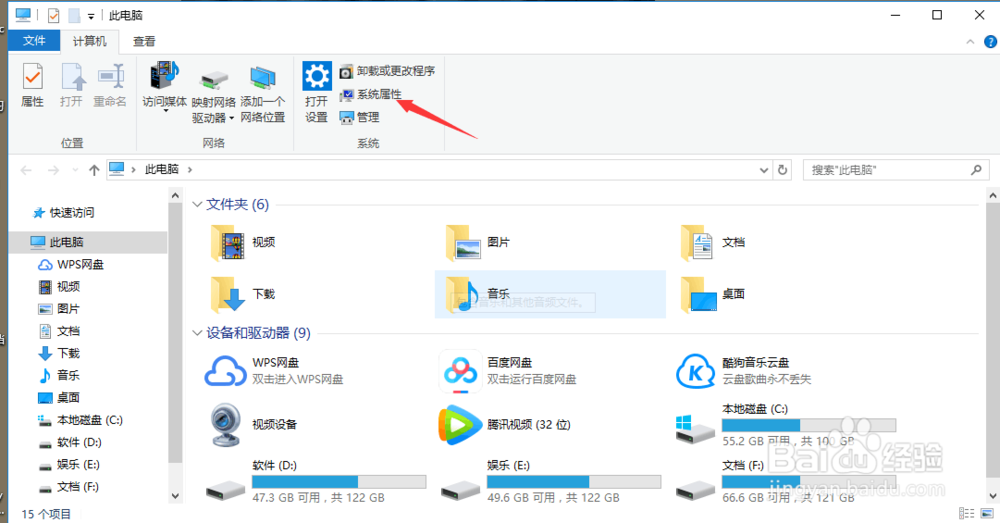This screenshot has height=523, width=1000.
Task: Select the 腾讯视频 (32 位) icon
Action: (x=460, y=425)
